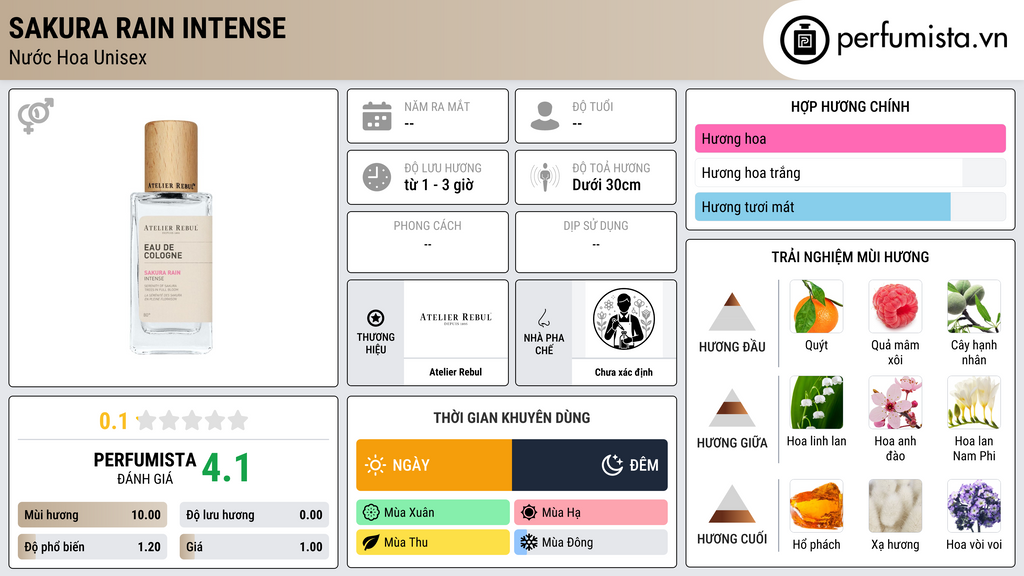The image size is (1024, 576).
Task: Click the sillage icon for Độ toả hương
Action: [x=545, y=177]
